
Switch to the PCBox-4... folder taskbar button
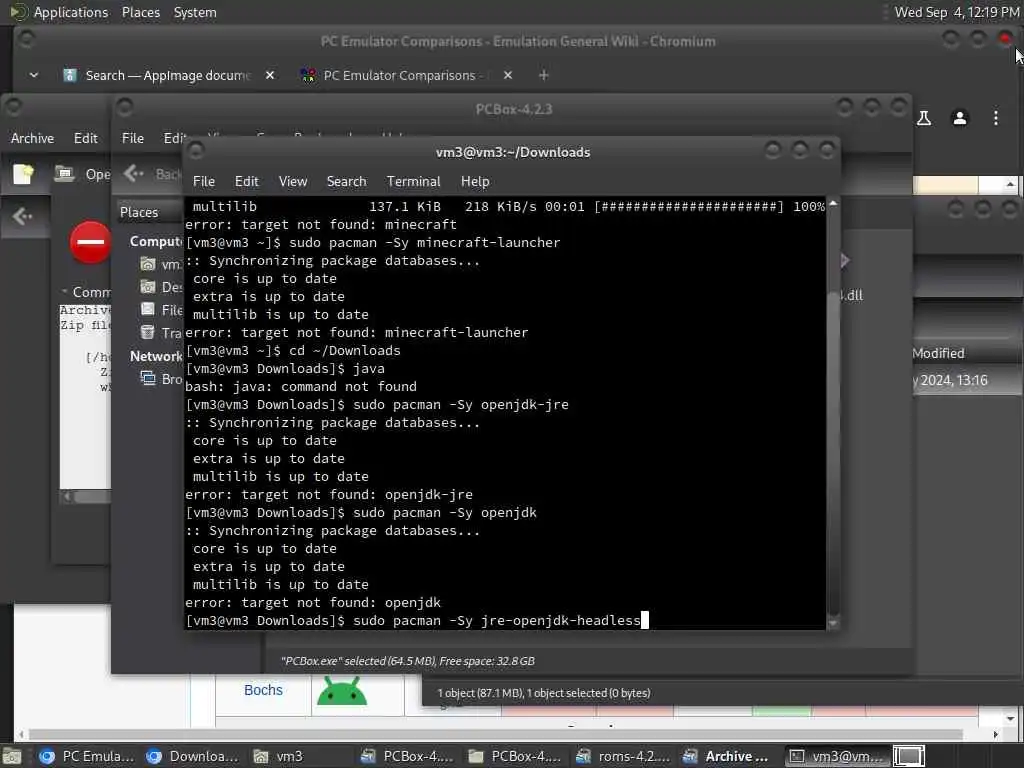pos(515,756)
